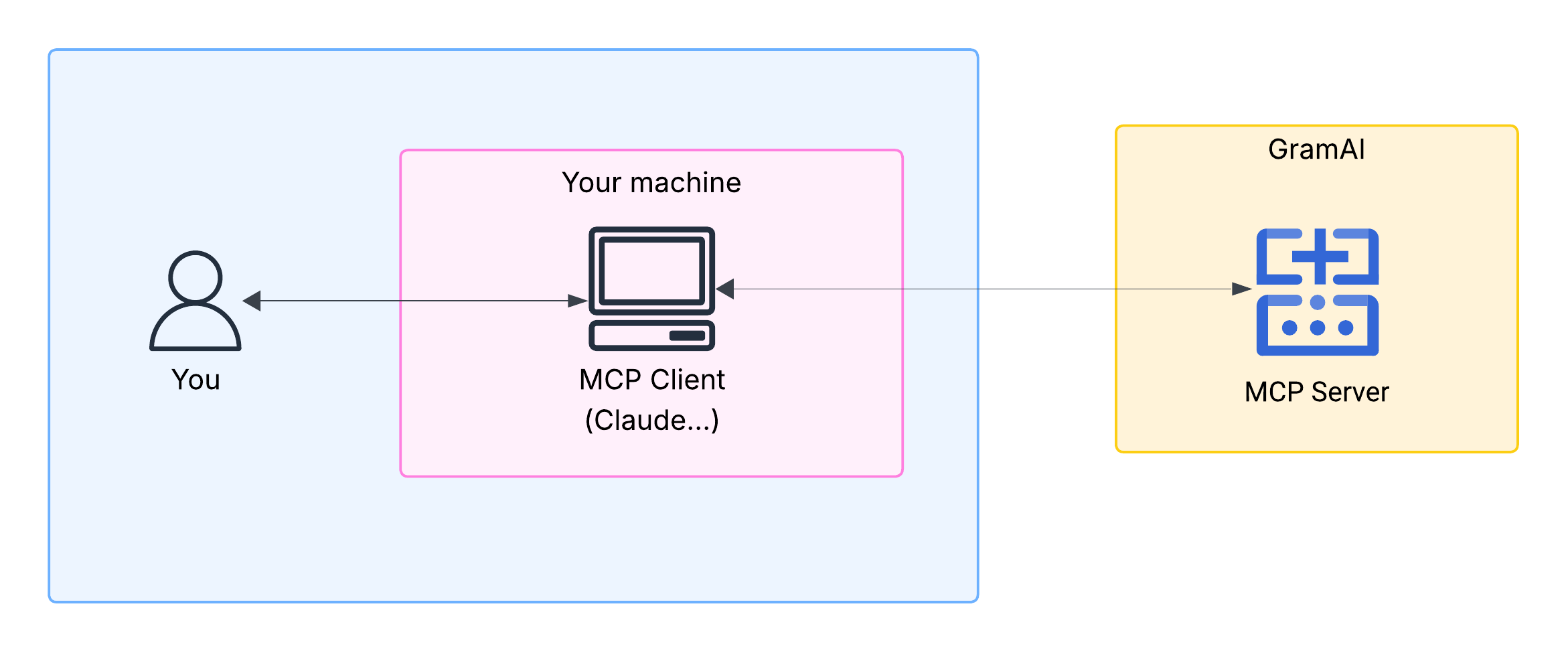Click the connector line between client and server
This screenshot has width=1568, height=653.
pyautogui.click(x=1004, y=289)
